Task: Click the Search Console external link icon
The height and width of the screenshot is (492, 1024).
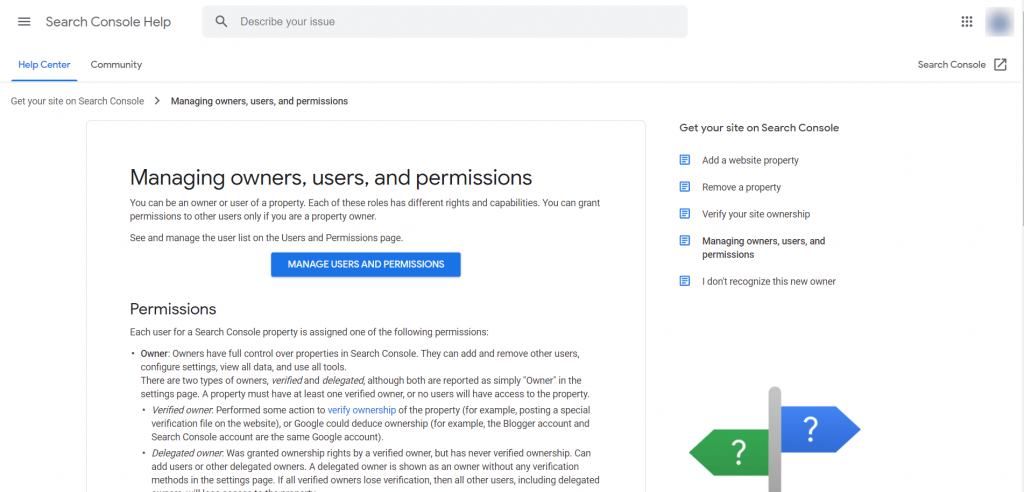Action: click(1000, 65)
